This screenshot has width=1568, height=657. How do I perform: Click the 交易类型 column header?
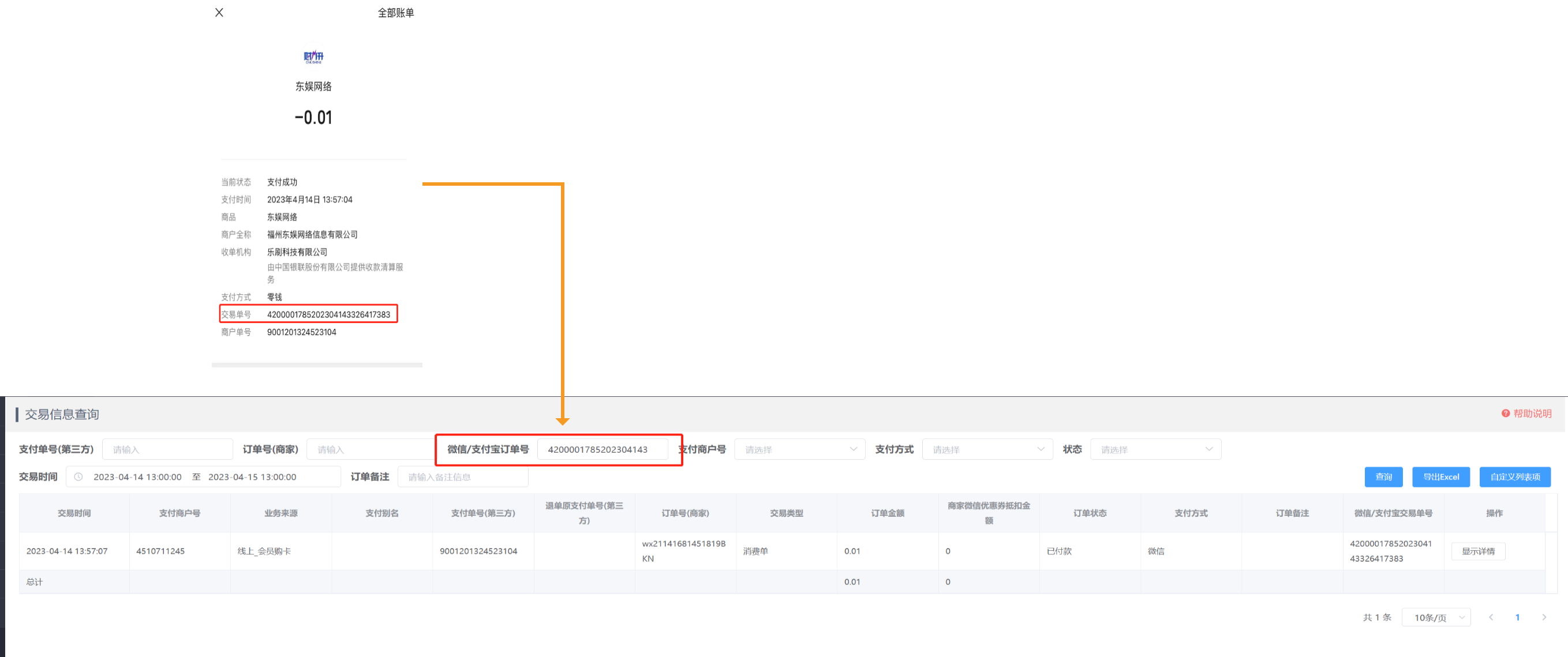[x=787, y=513]
